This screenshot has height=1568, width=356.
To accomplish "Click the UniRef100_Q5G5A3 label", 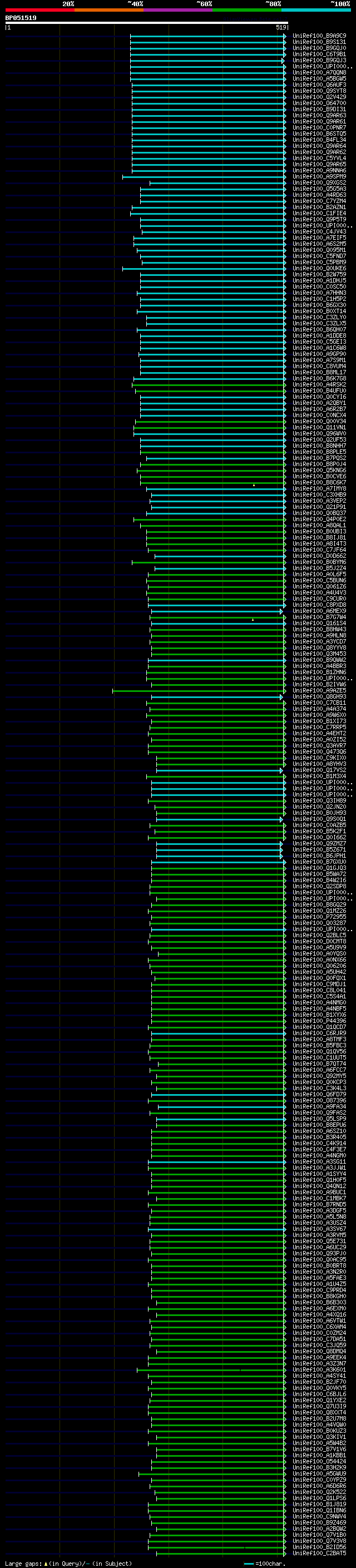I will click(319, 189).
